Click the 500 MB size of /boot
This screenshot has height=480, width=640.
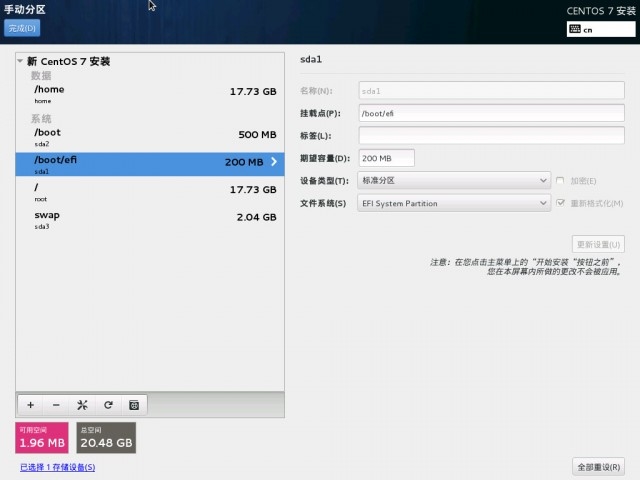click(257, 135)
